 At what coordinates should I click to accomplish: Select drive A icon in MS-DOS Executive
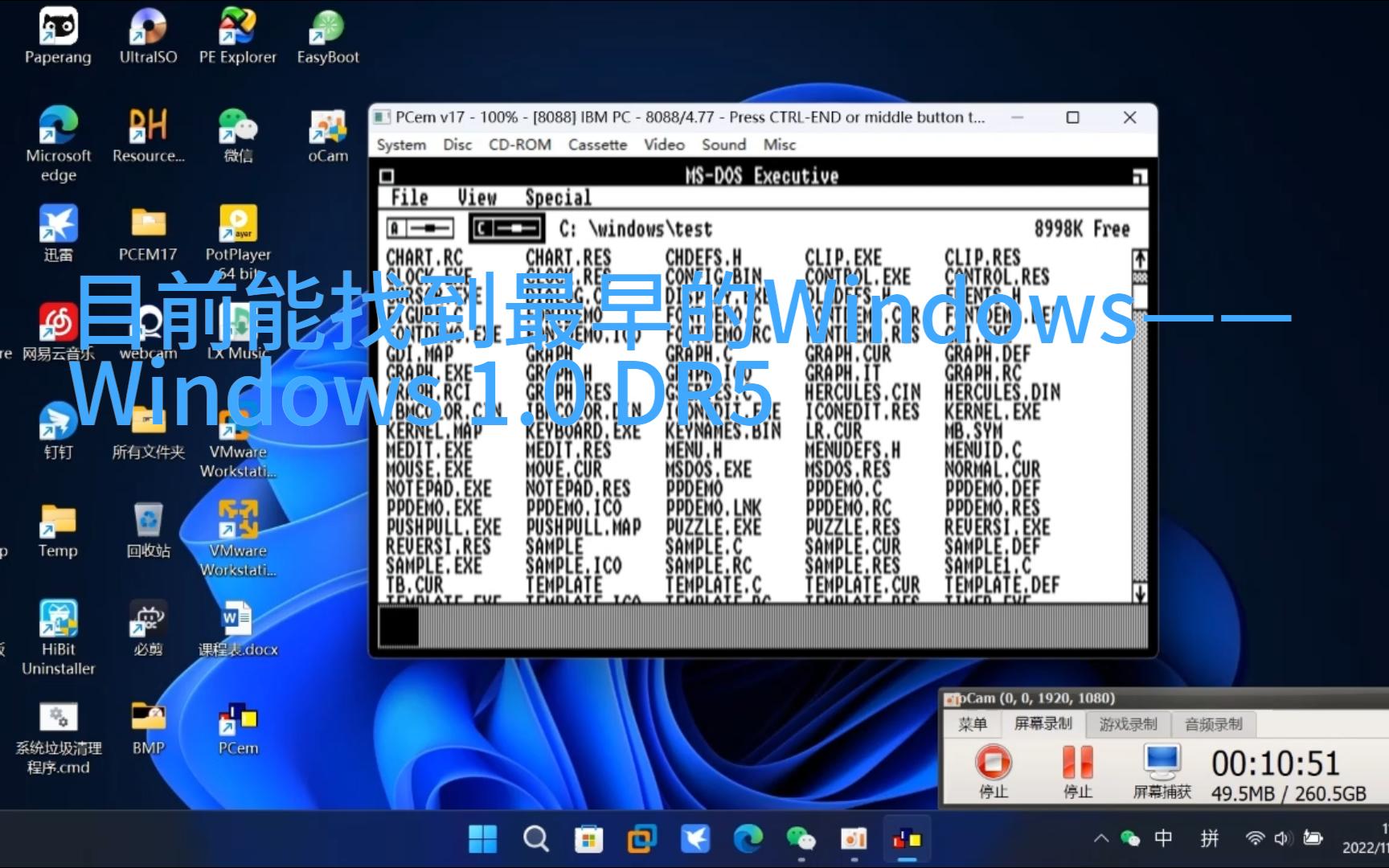coord(420,229)
